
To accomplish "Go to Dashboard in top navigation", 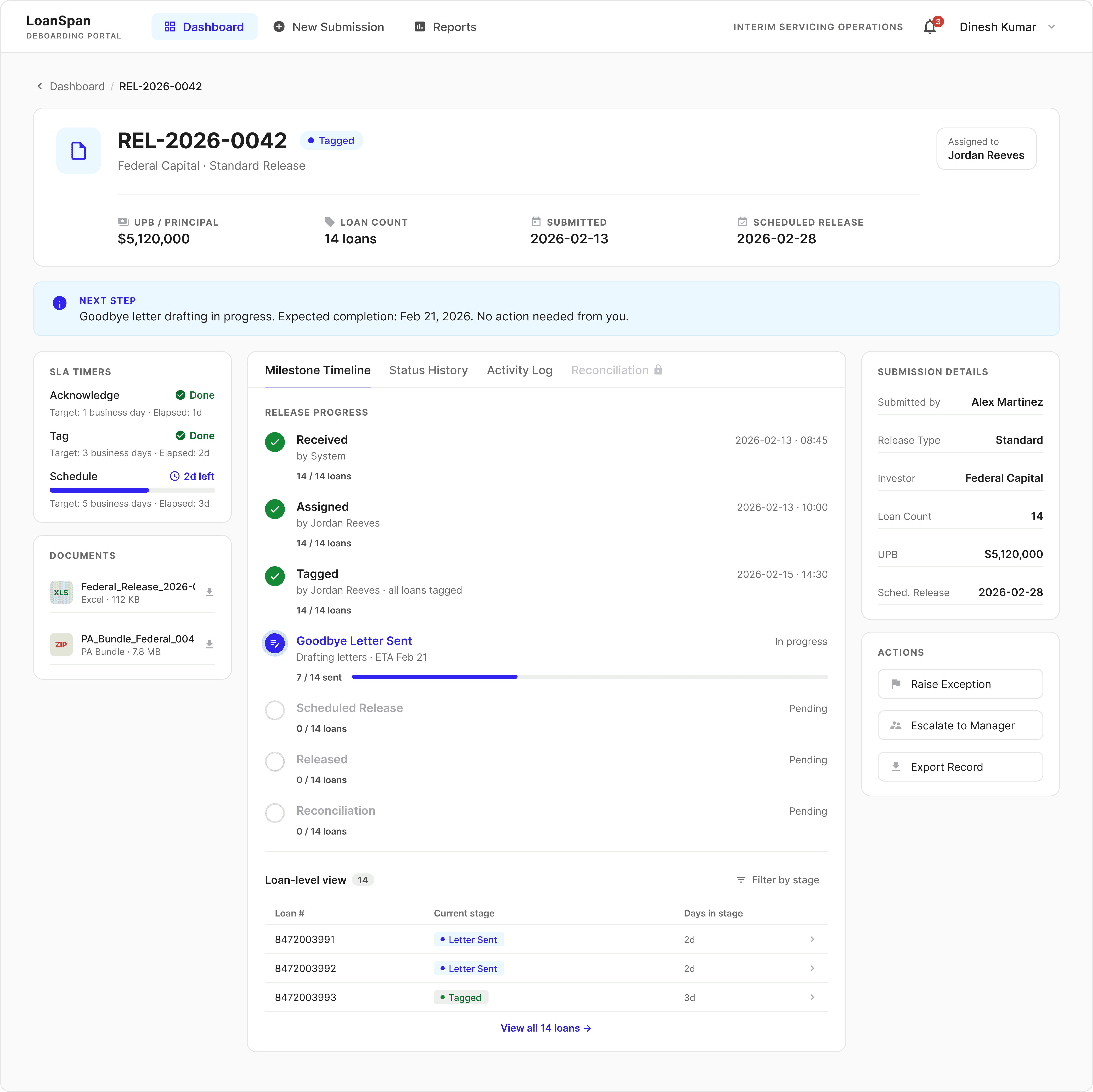I will [x=204, y=26].
